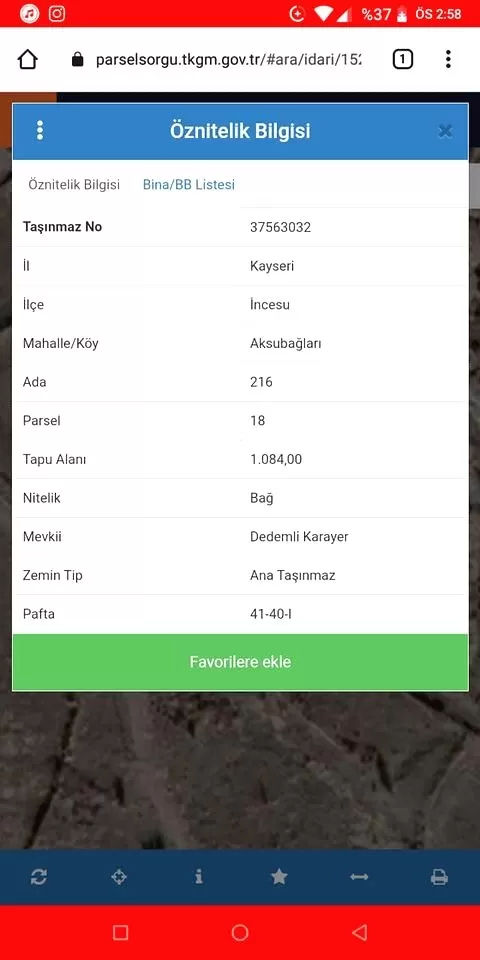Open the three-dot menu in Öznitelik Bilgisi header
Image resolution: width=480 pixels, height=960 pixels.
[40, 130]
